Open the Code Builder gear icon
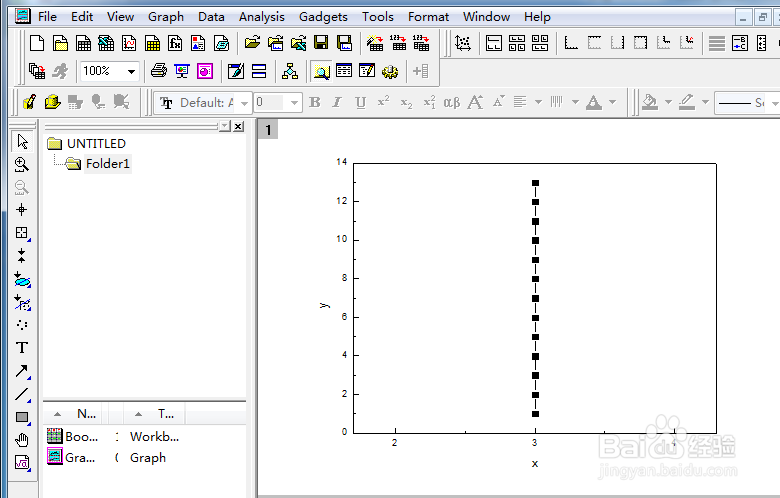 tap(390, 71)
